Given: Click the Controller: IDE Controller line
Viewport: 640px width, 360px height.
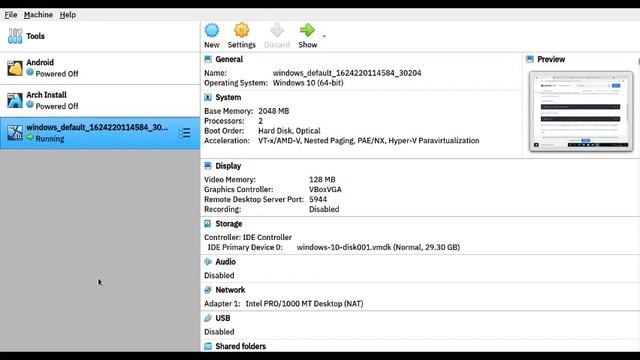Looking at the screenshot, I should pyautogui.click(x=248, y=237).
